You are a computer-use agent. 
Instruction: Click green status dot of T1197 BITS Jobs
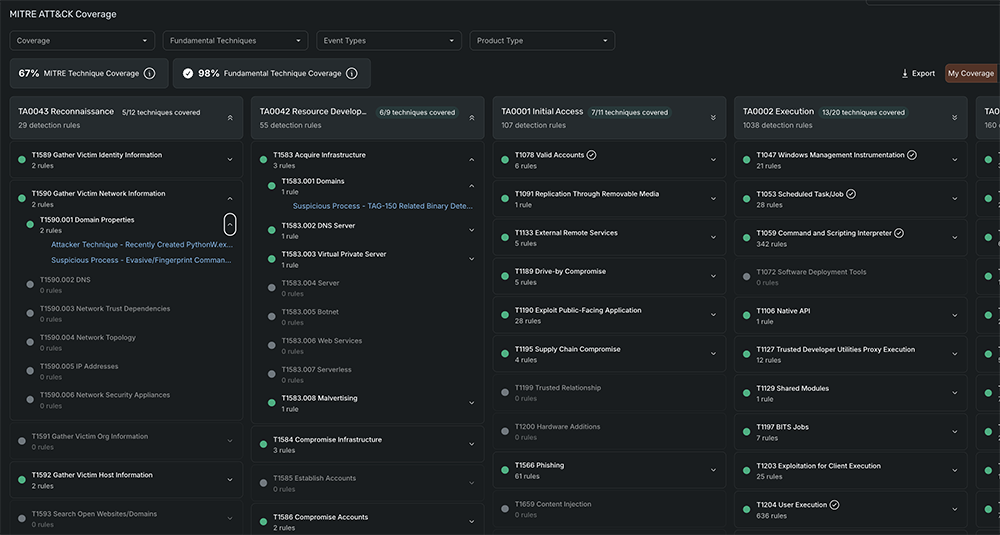(747, 432)
